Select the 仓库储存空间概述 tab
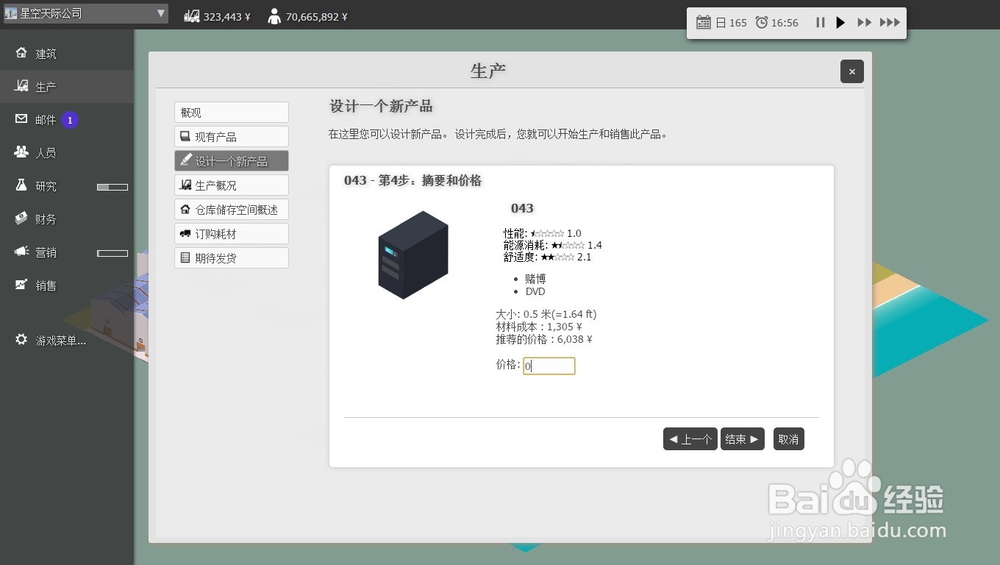This screenshot has height=565, width=1000. click(232, 209)
